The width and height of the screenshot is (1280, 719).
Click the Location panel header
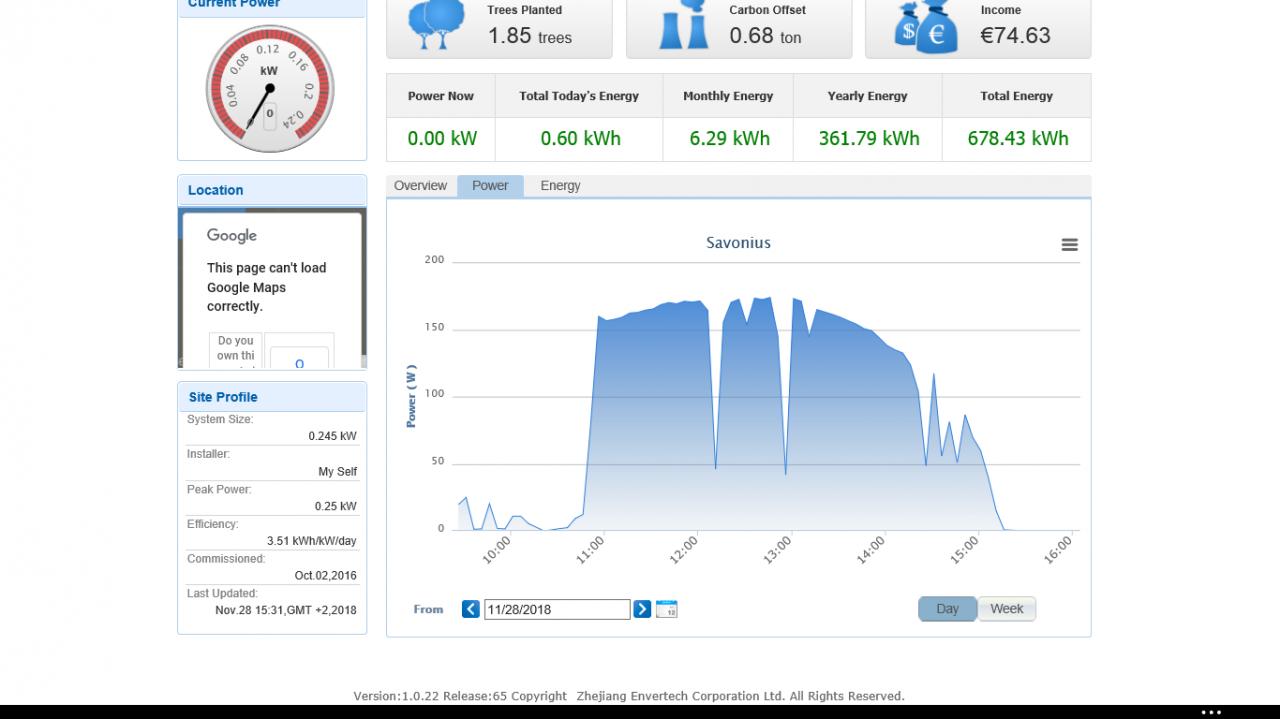tap(272, 190)
